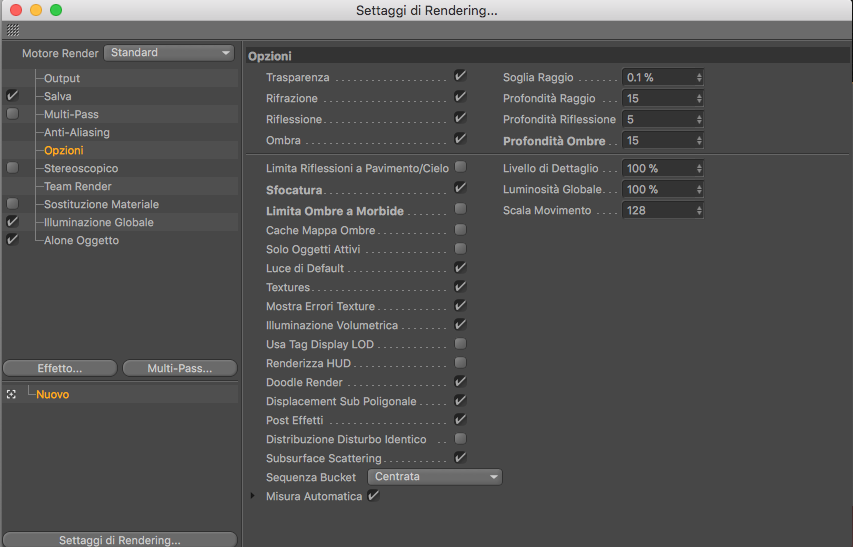Select Output in the settings tree
Image resolution: width=853 pixels, height=547 pixels.
point(62,78)
